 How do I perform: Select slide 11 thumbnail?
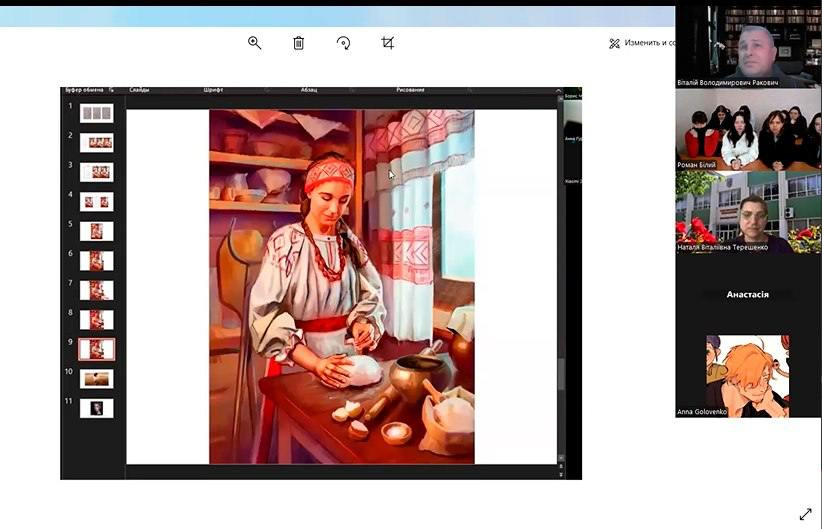tap(96, 408)
